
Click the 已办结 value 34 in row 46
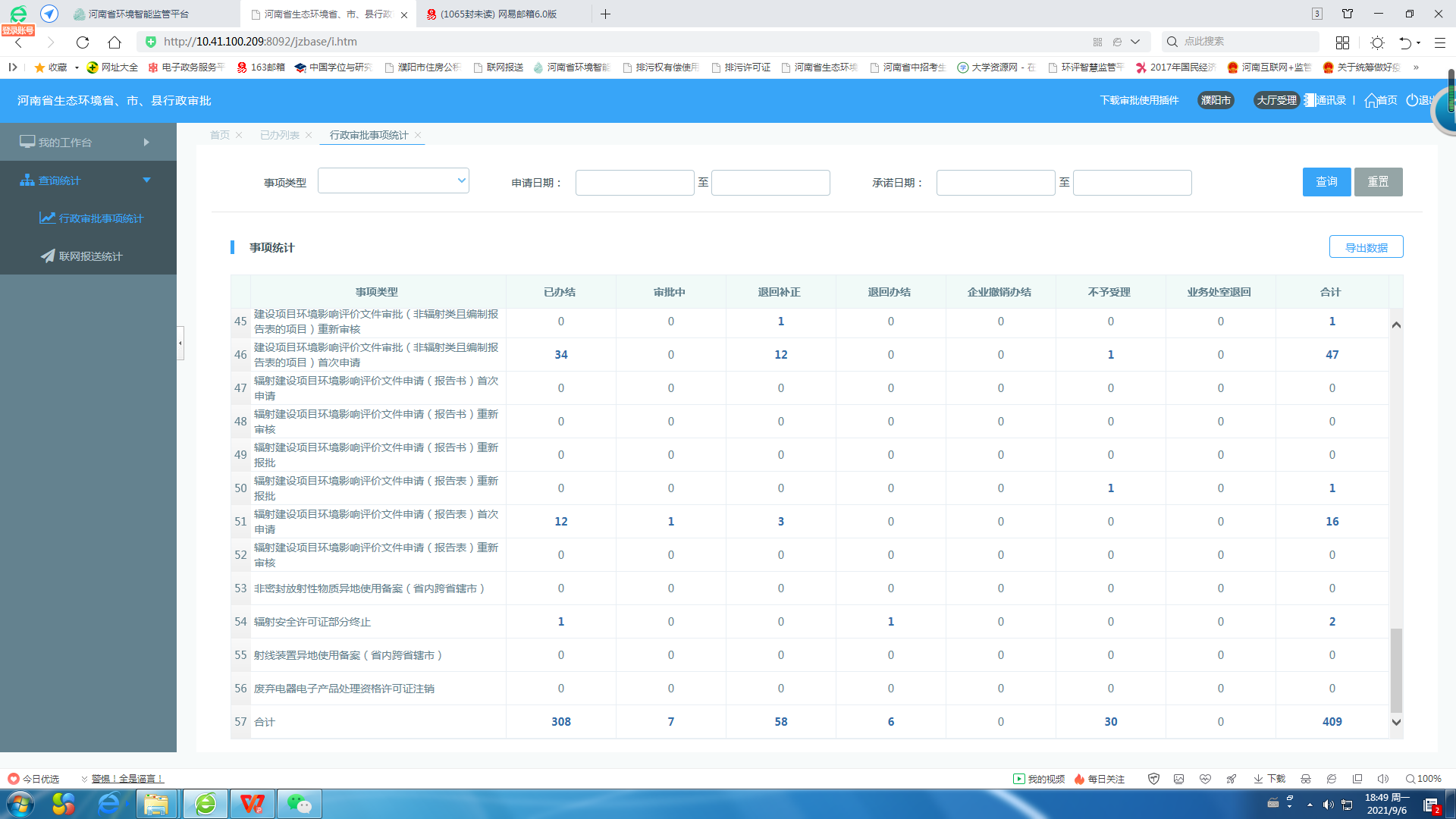pos(561,355)
